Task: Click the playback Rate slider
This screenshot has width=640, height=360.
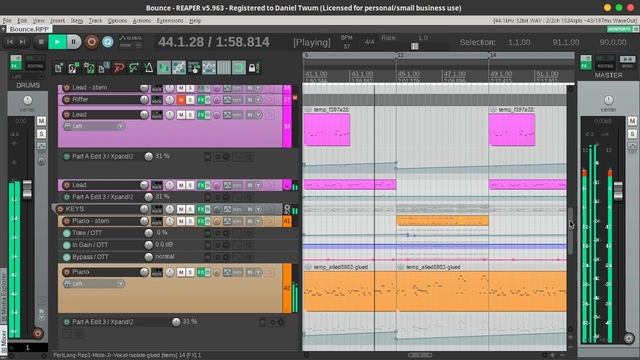Action: 415,47
